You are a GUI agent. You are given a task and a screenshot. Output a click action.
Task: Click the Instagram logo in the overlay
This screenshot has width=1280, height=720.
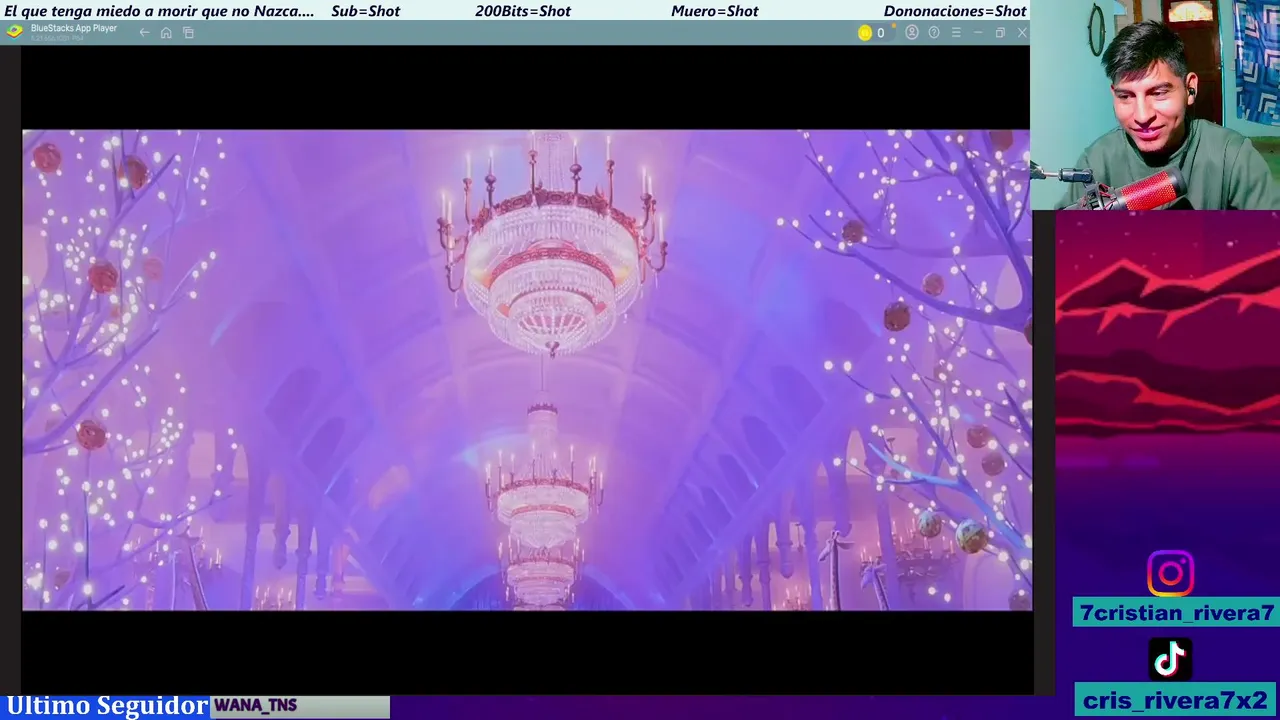pyautogui.click(x=1170, y=574)
